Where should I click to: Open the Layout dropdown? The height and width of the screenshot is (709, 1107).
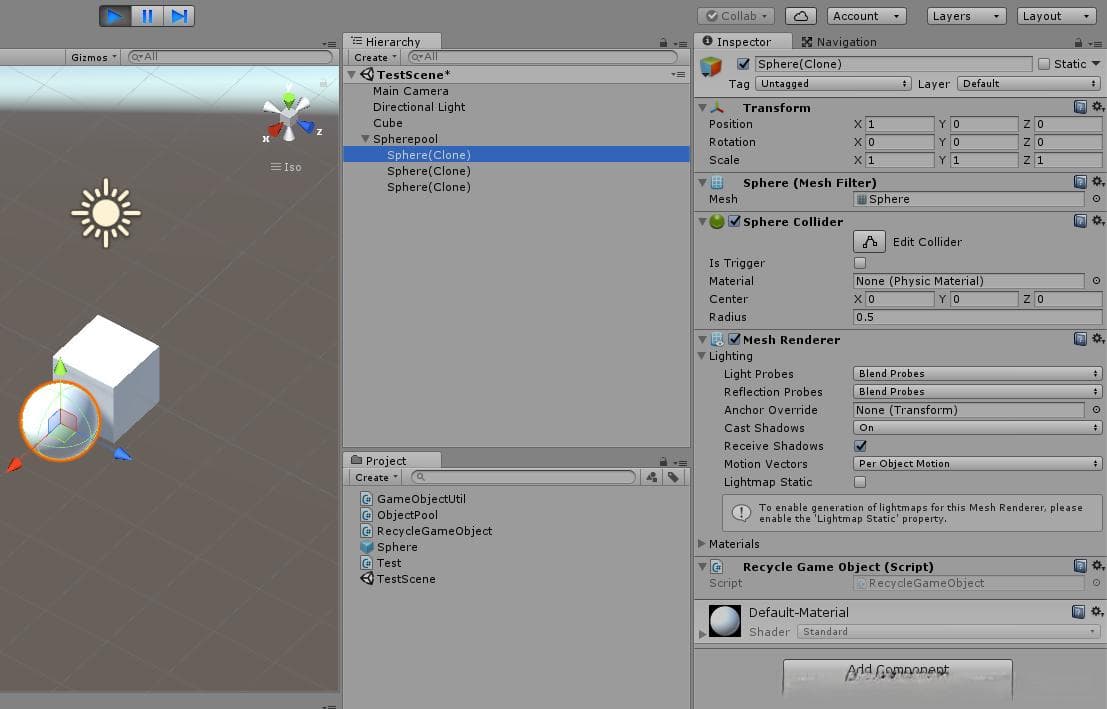click(x=1056, y=16)
